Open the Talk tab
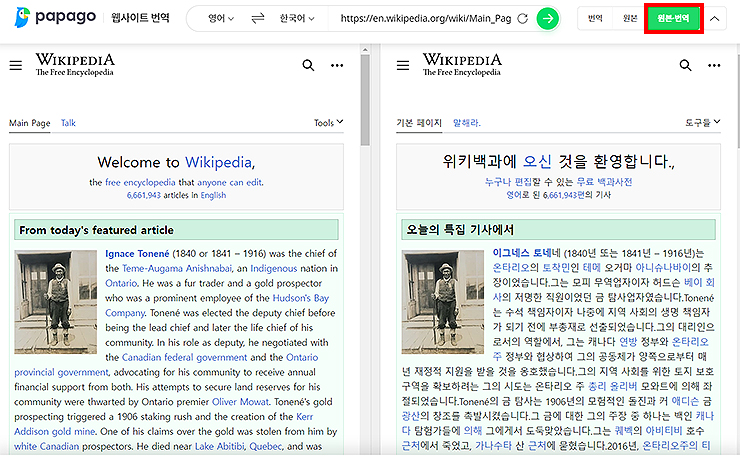This screenshot has height=466, width=740. pos(68,123)
